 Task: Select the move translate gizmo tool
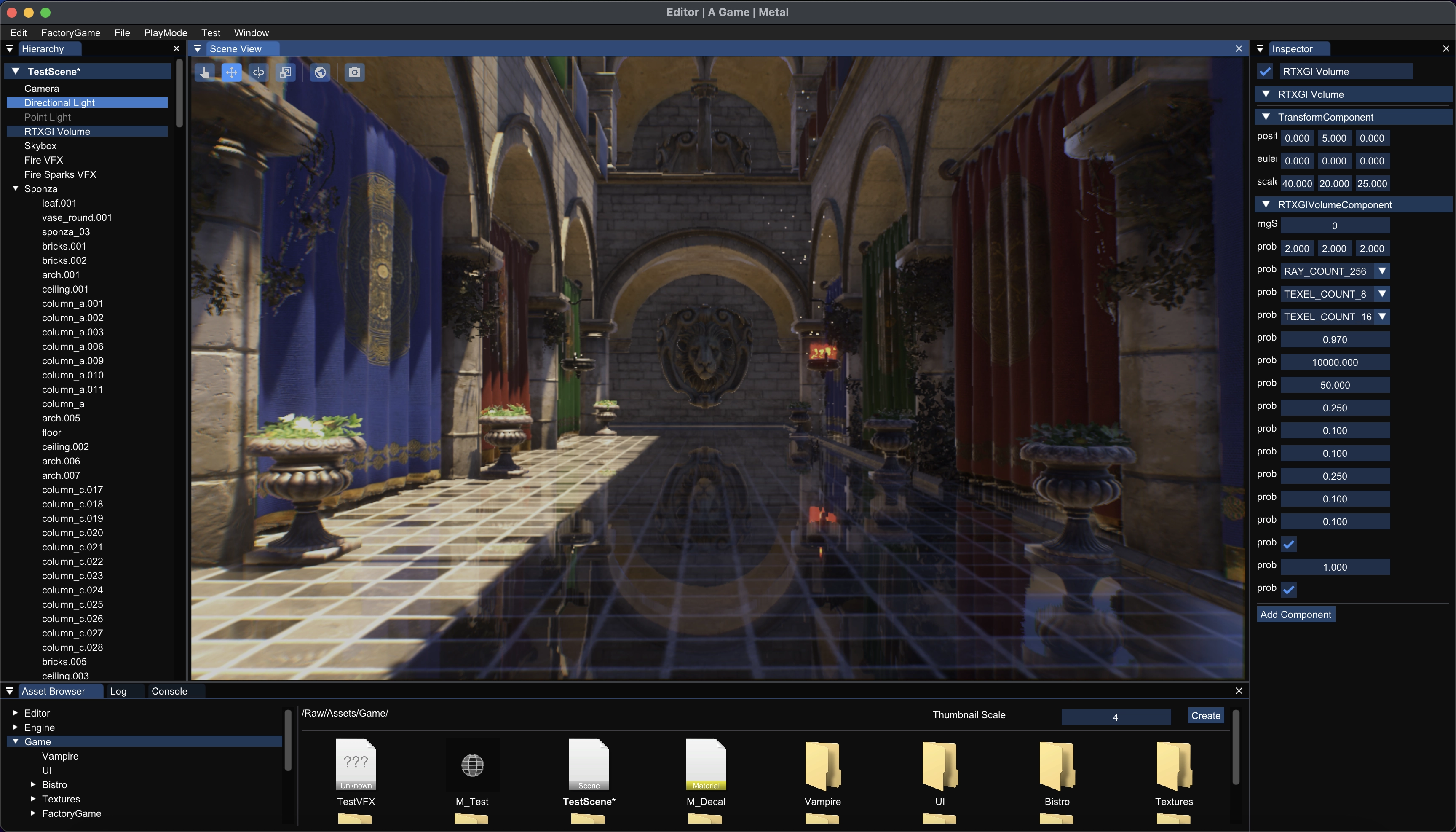(x=231, y=72)
